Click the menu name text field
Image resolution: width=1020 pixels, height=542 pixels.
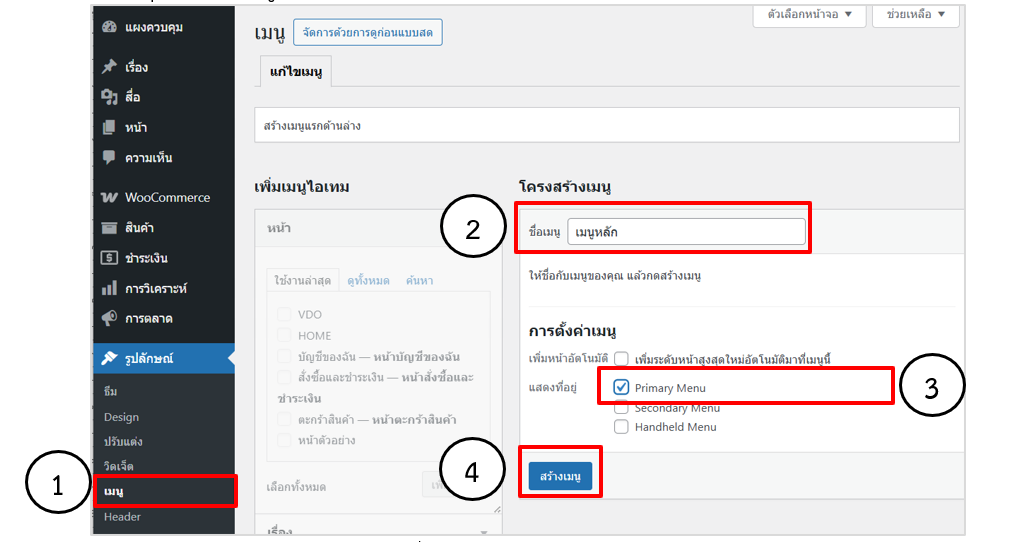685,232
